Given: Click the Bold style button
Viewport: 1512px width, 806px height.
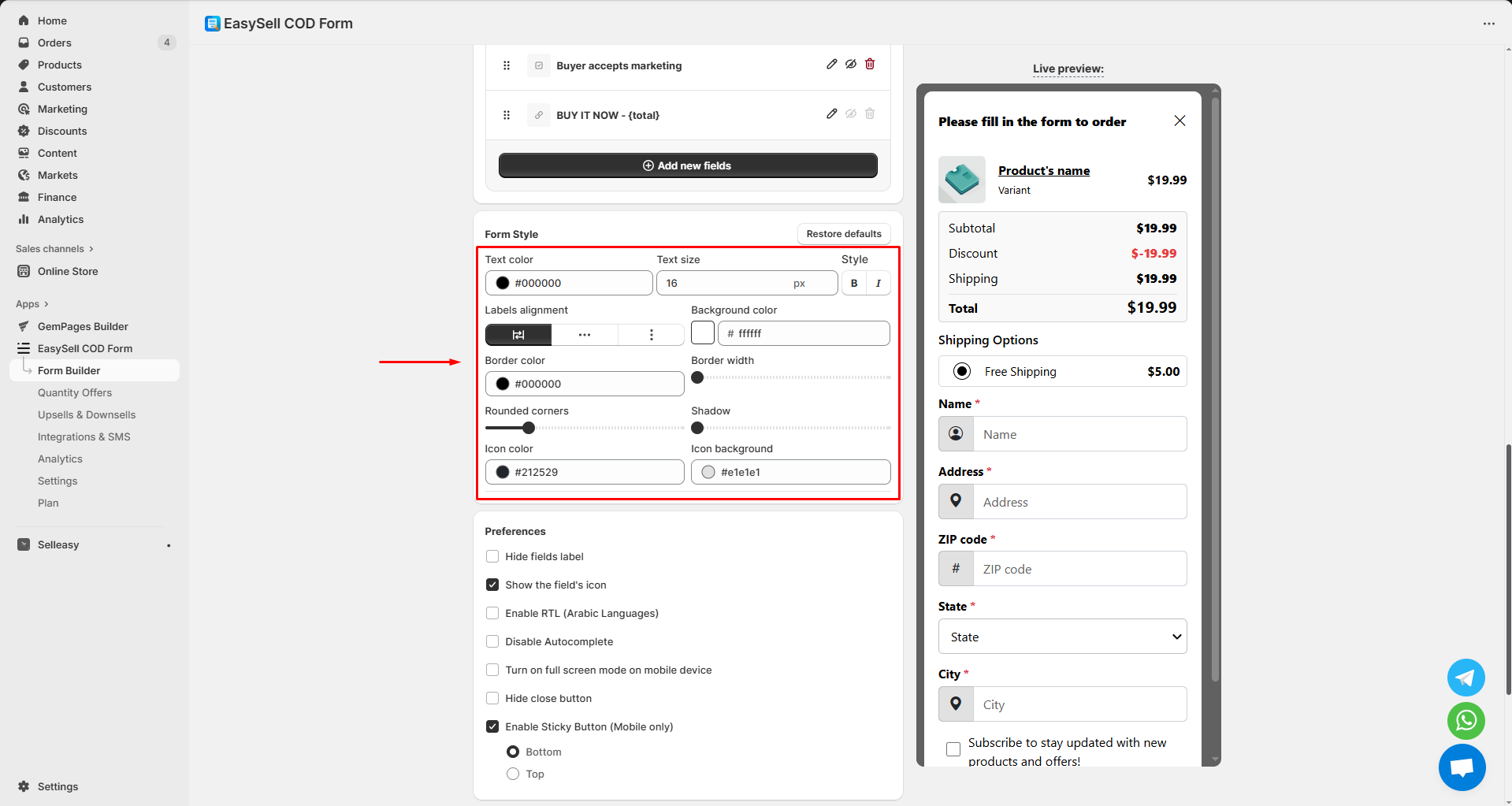Looking at the screenshot, I should (x=854, y=284).
